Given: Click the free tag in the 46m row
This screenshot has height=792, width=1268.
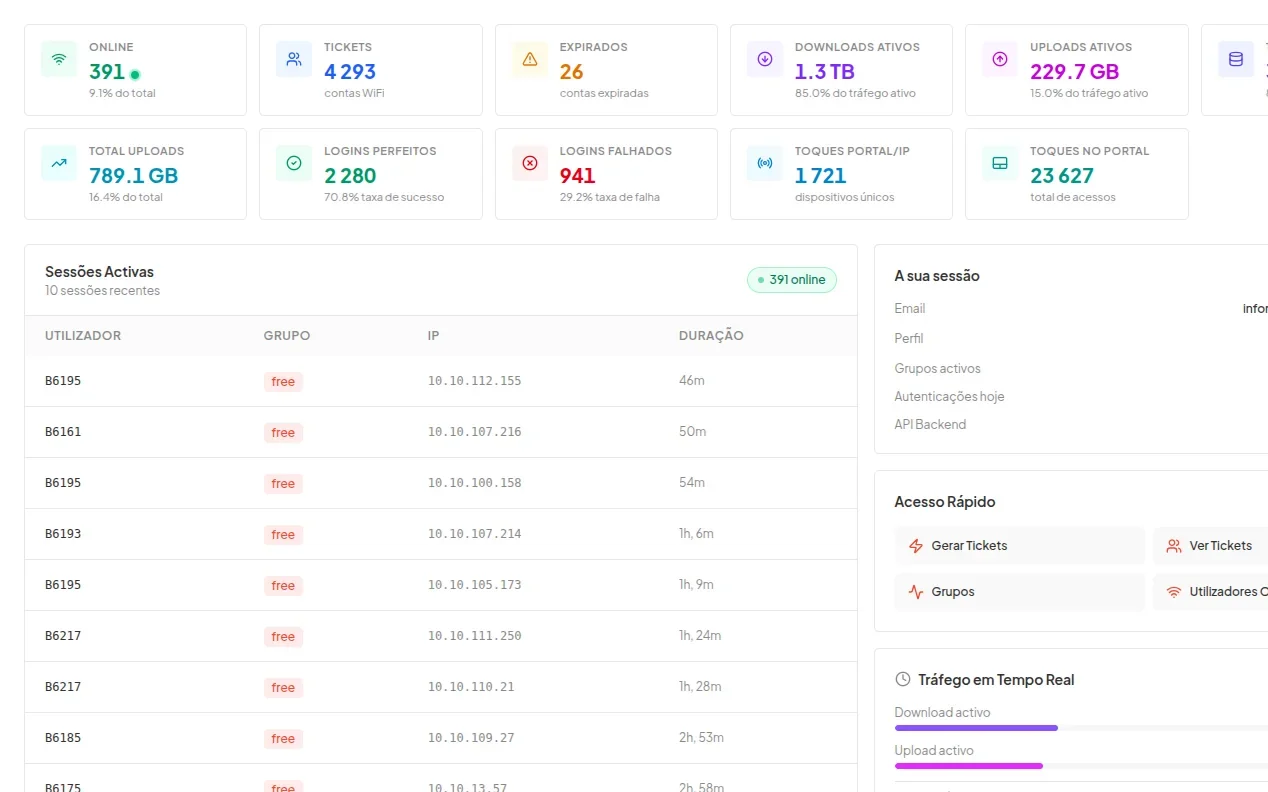Looking at the screenshot, I should (x=283, y=382).
